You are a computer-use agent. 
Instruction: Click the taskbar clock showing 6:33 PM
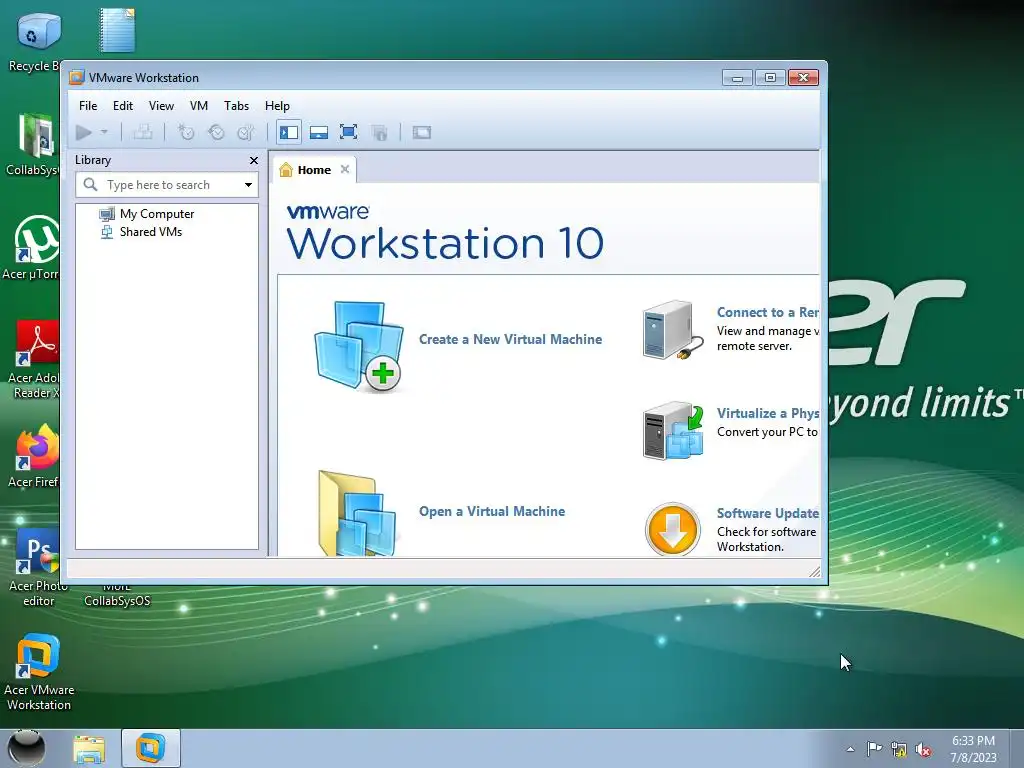(973, 749)
